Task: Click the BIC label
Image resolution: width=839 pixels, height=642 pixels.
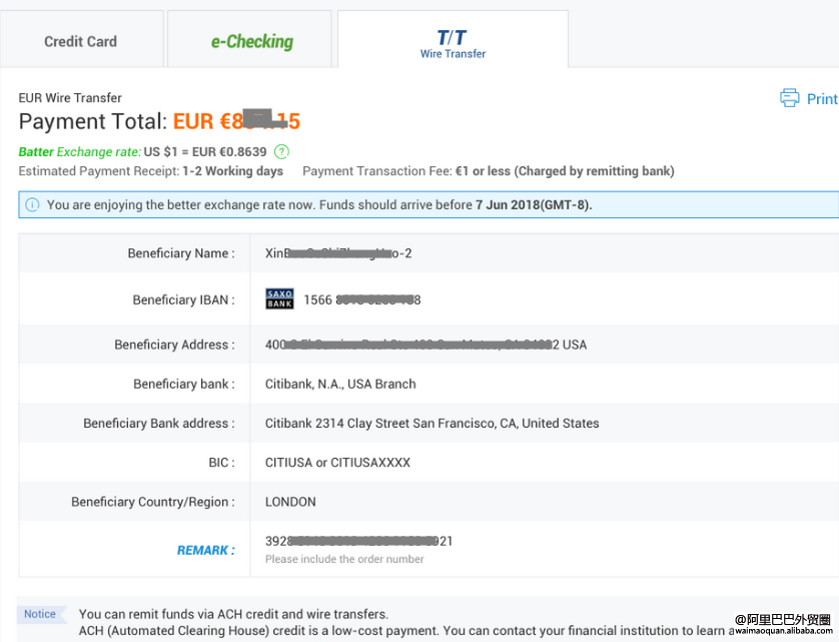Action: (x=222, y=463)
